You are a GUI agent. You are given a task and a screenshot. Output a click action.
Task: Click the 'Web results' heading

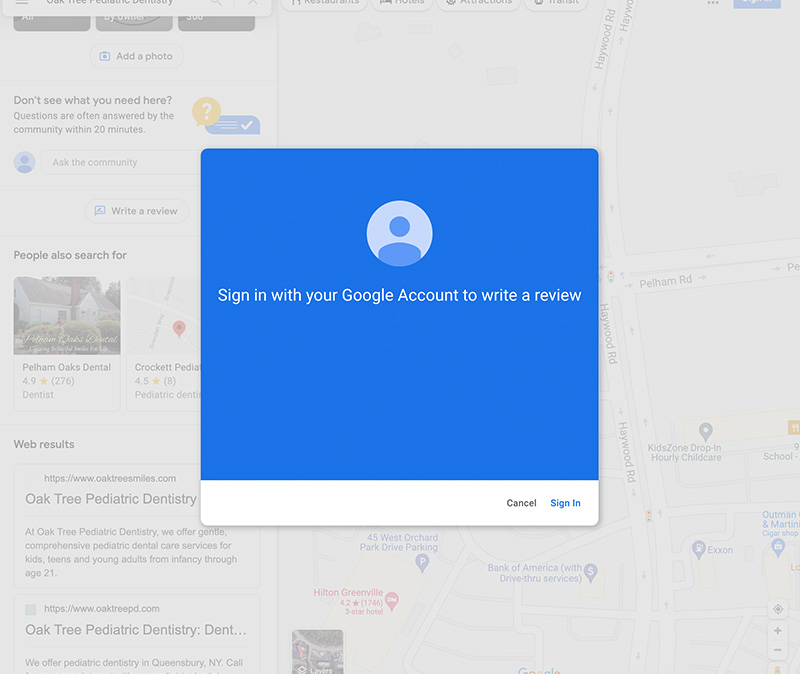tap(44, 444)
